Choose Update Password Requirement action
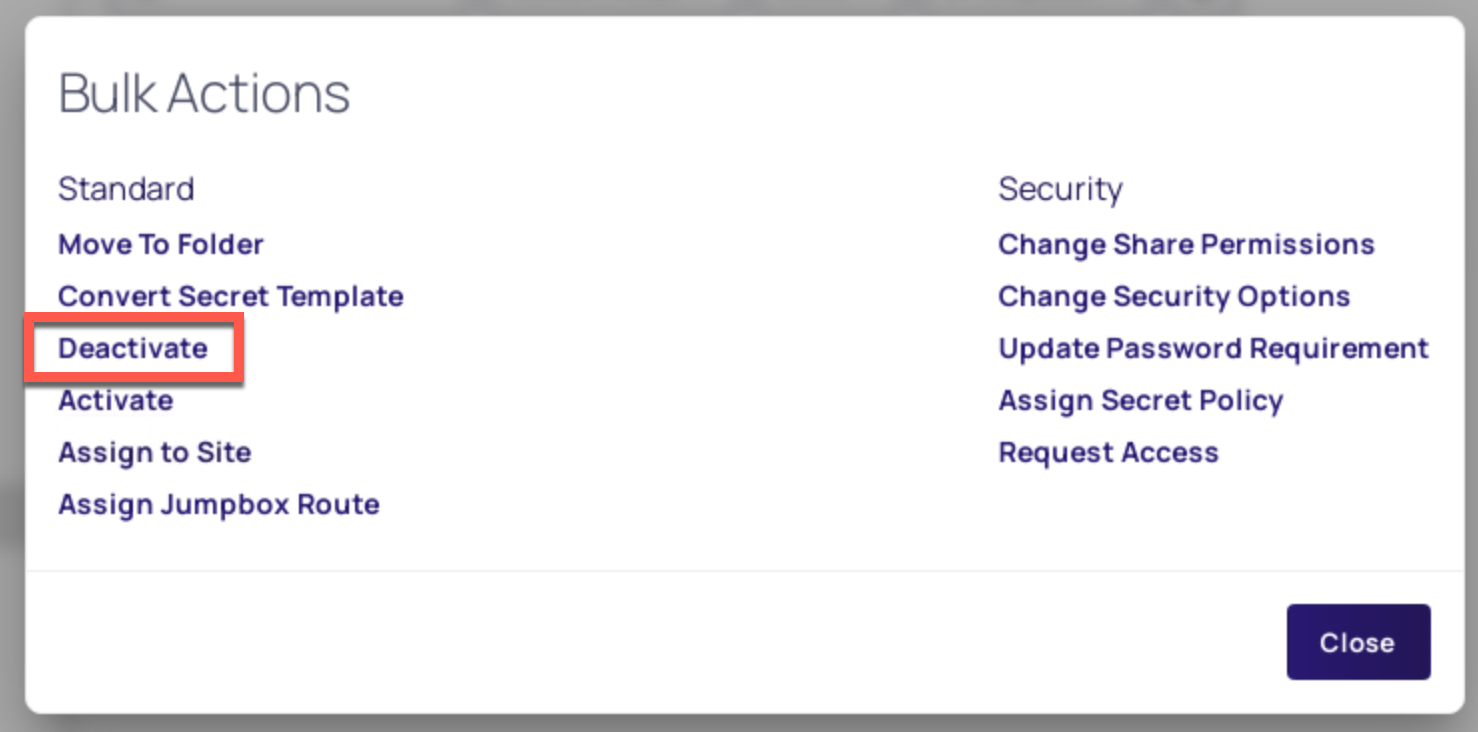The width and height of the screenshot is (1478, 732). tap(1213, 349)
